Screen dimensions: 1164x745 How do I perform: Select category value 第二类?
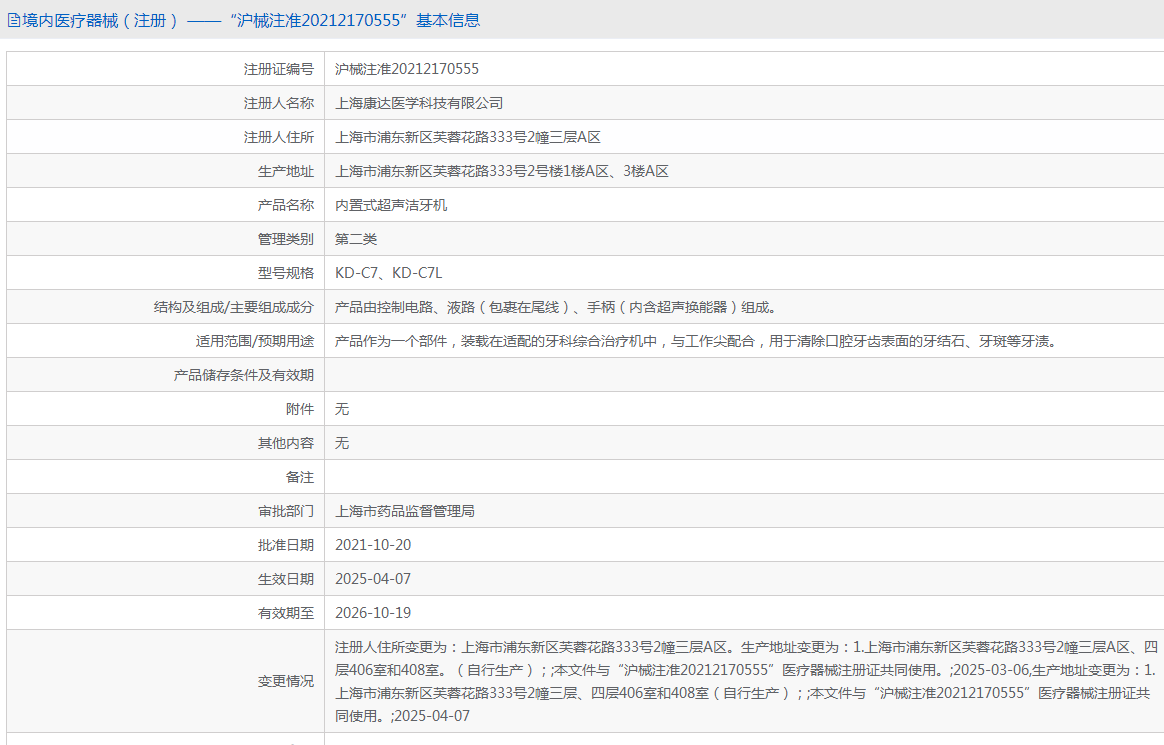pos(356,239)
